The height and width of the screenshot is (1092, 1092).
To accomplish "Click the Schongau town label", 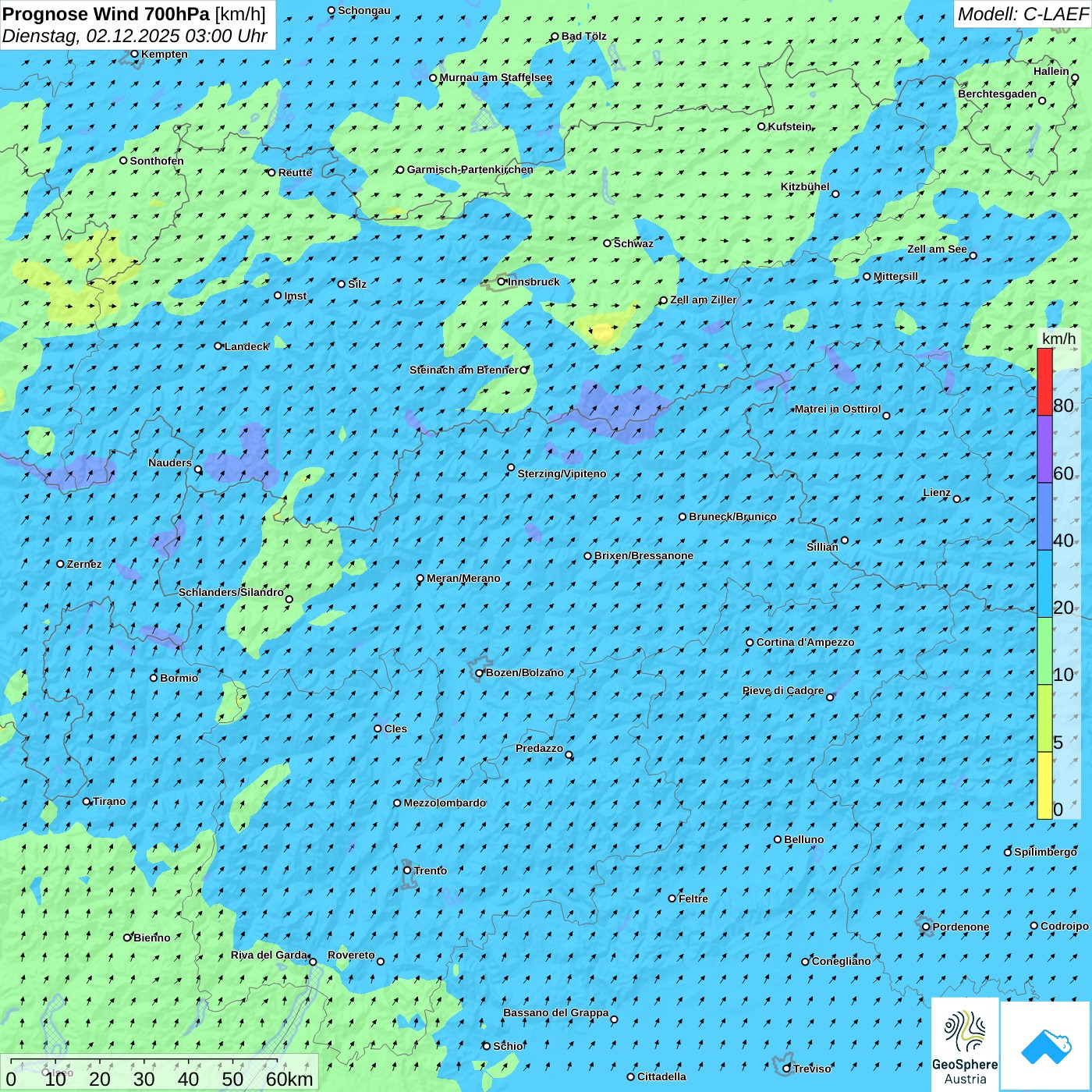I will point(363,10).
